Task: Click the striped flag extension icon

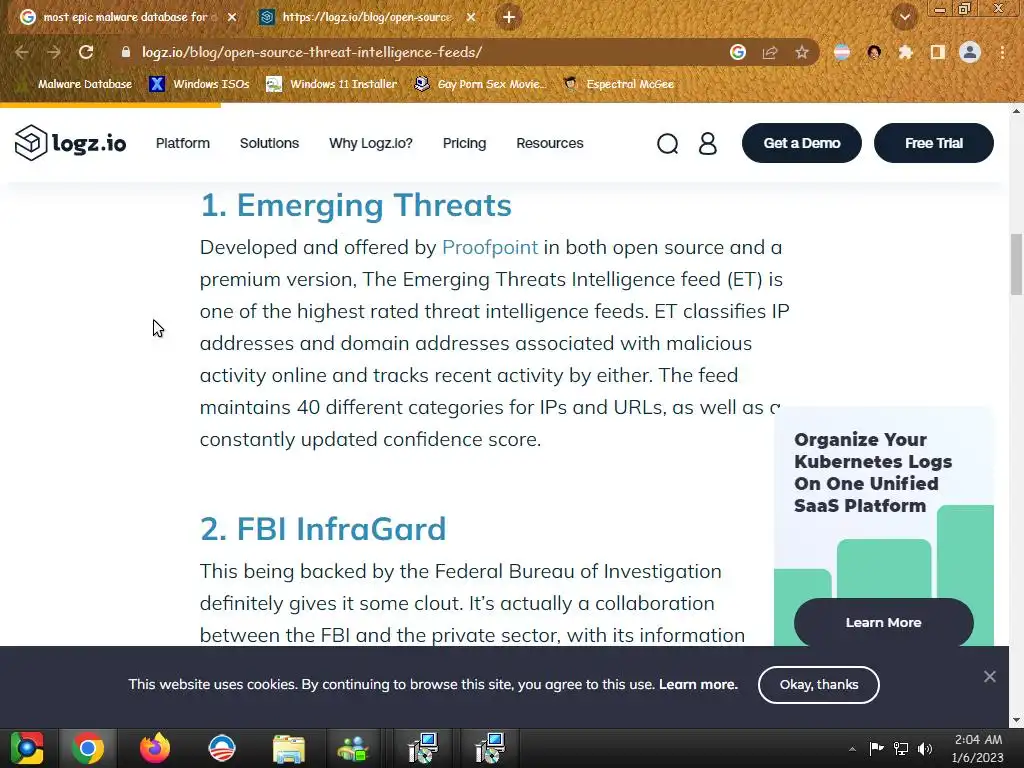Action: point(842,52)
